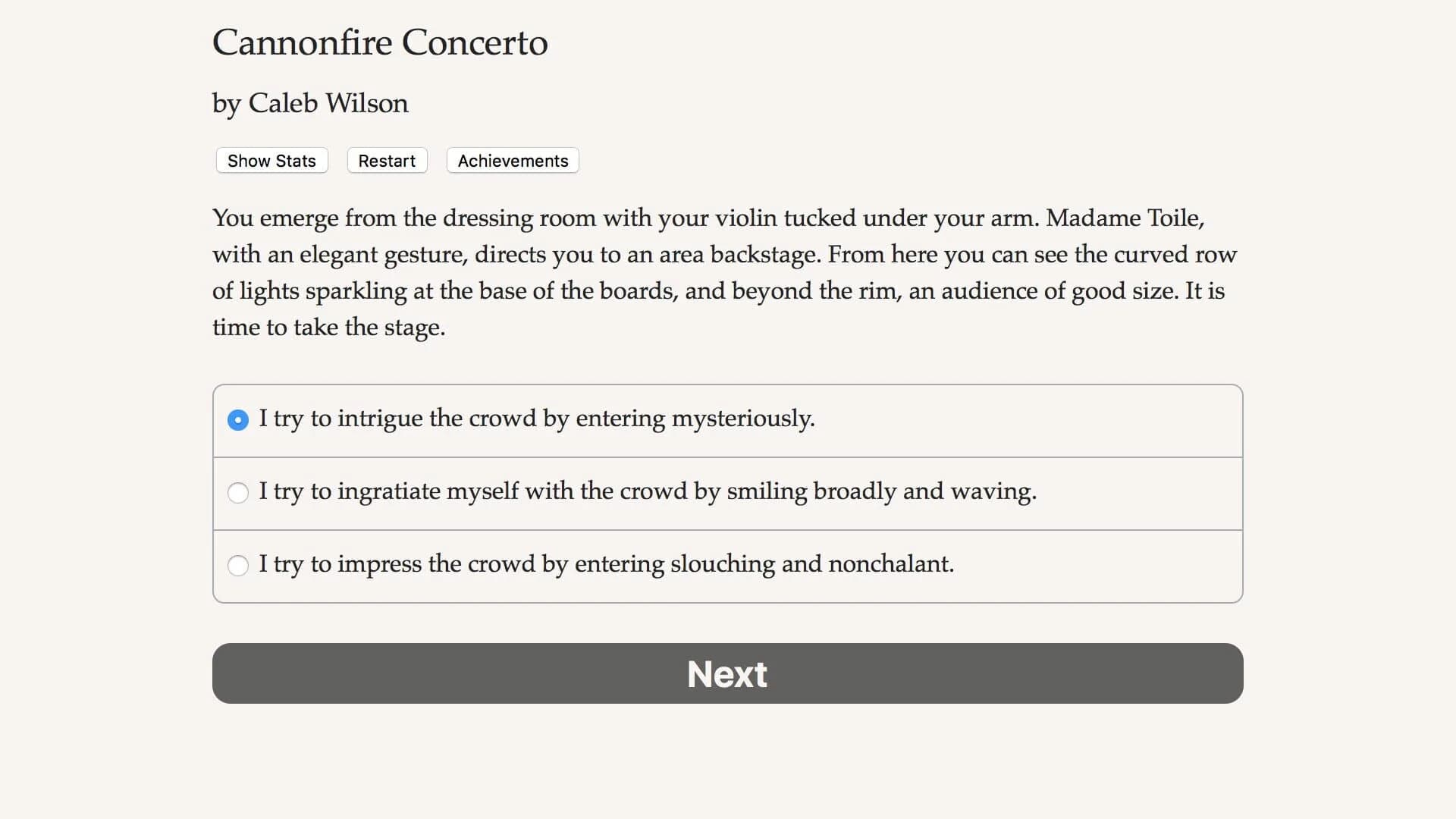1456x819 pixels.
Task: Confirm your choice with the Next button
Action: pyautogui.click(x=726, y=673)
